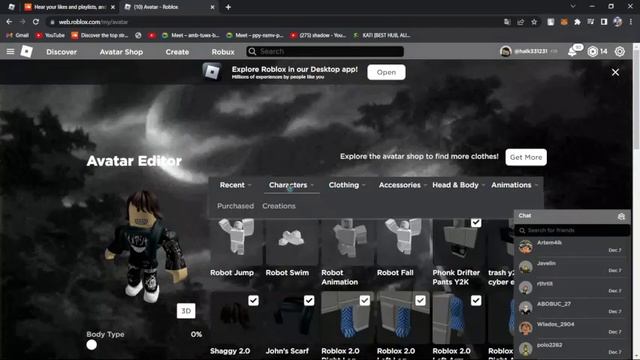Click the Search for friends field in Chat
The image size is (640, 360).
571,231
